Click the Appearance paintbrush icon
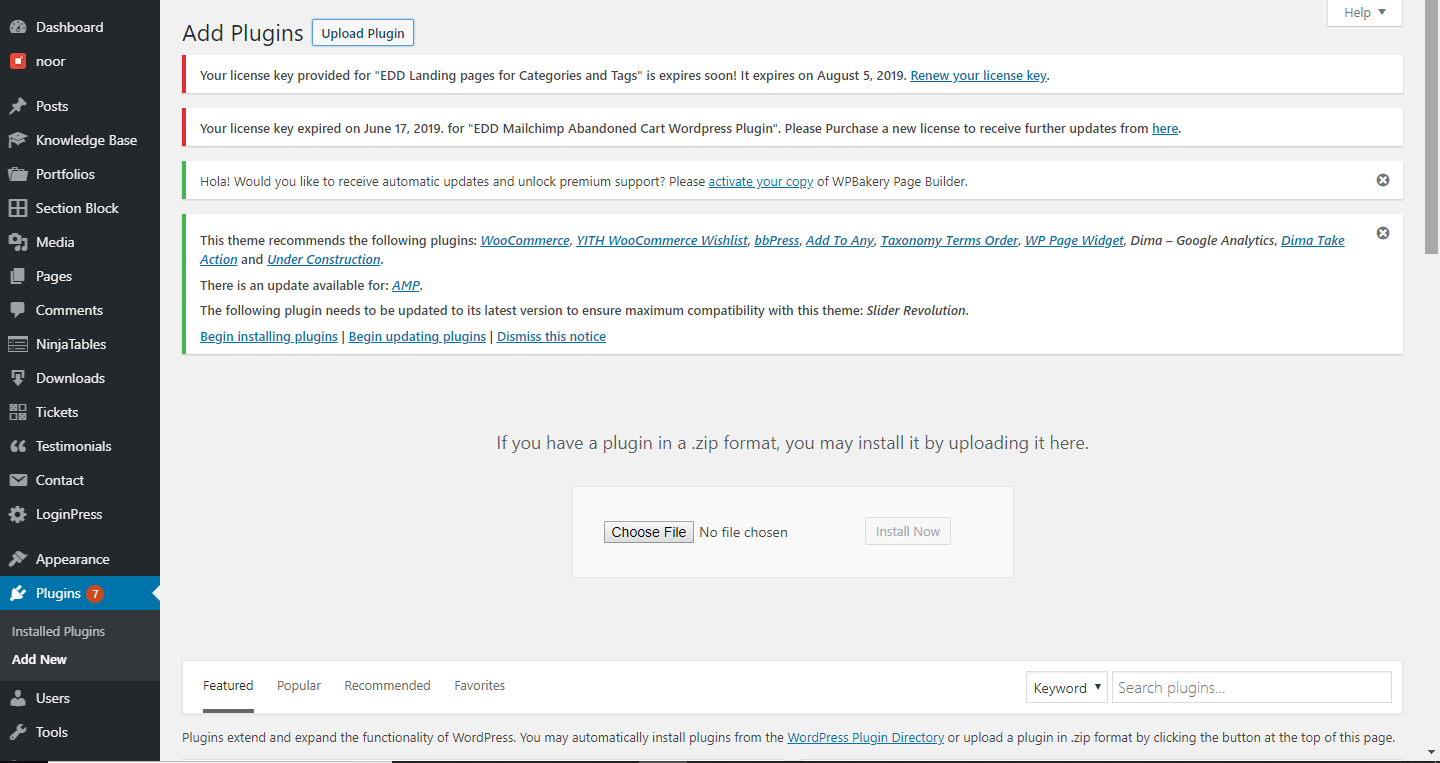The image size is (1440, 763). click(17, 559)
